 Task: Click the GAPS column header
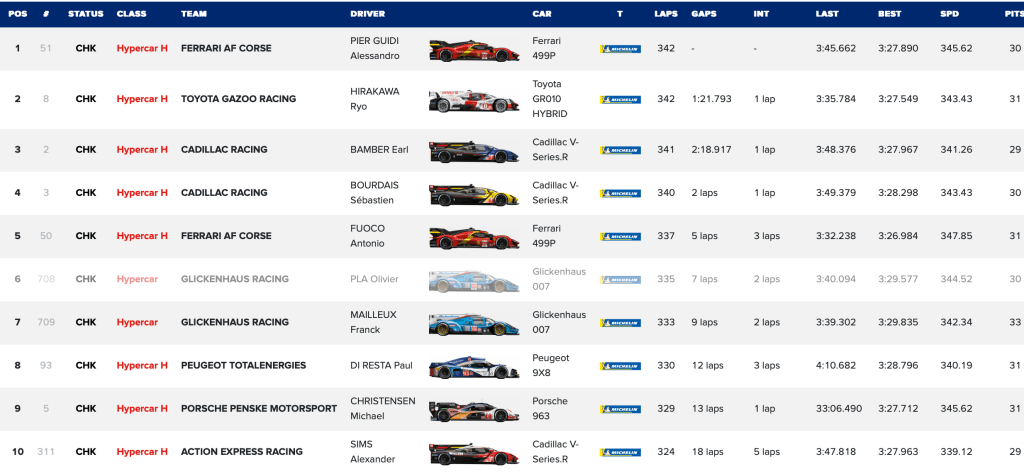[x=704, y=14]
